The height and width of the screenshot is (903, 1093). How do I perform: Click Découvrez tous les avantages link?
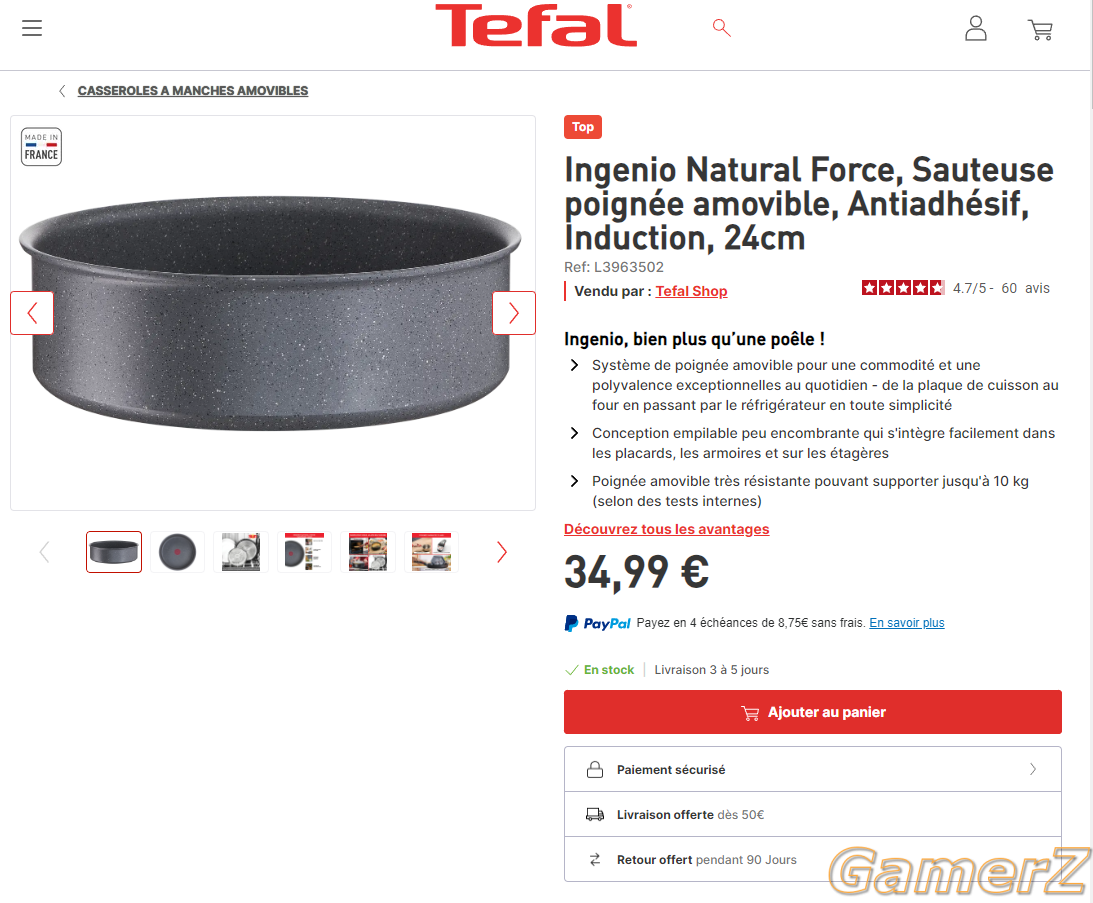pos(666,529)
